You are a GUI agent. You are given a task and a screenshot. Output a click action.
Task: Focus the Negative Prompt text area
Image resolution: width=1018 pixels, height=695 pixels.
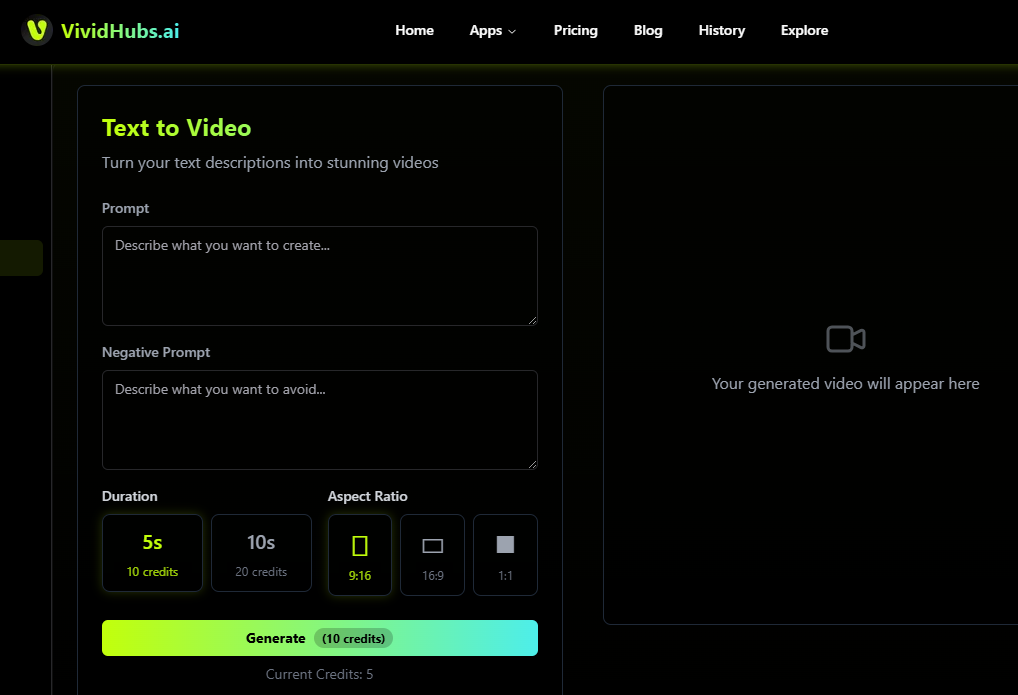pos(319,419)
